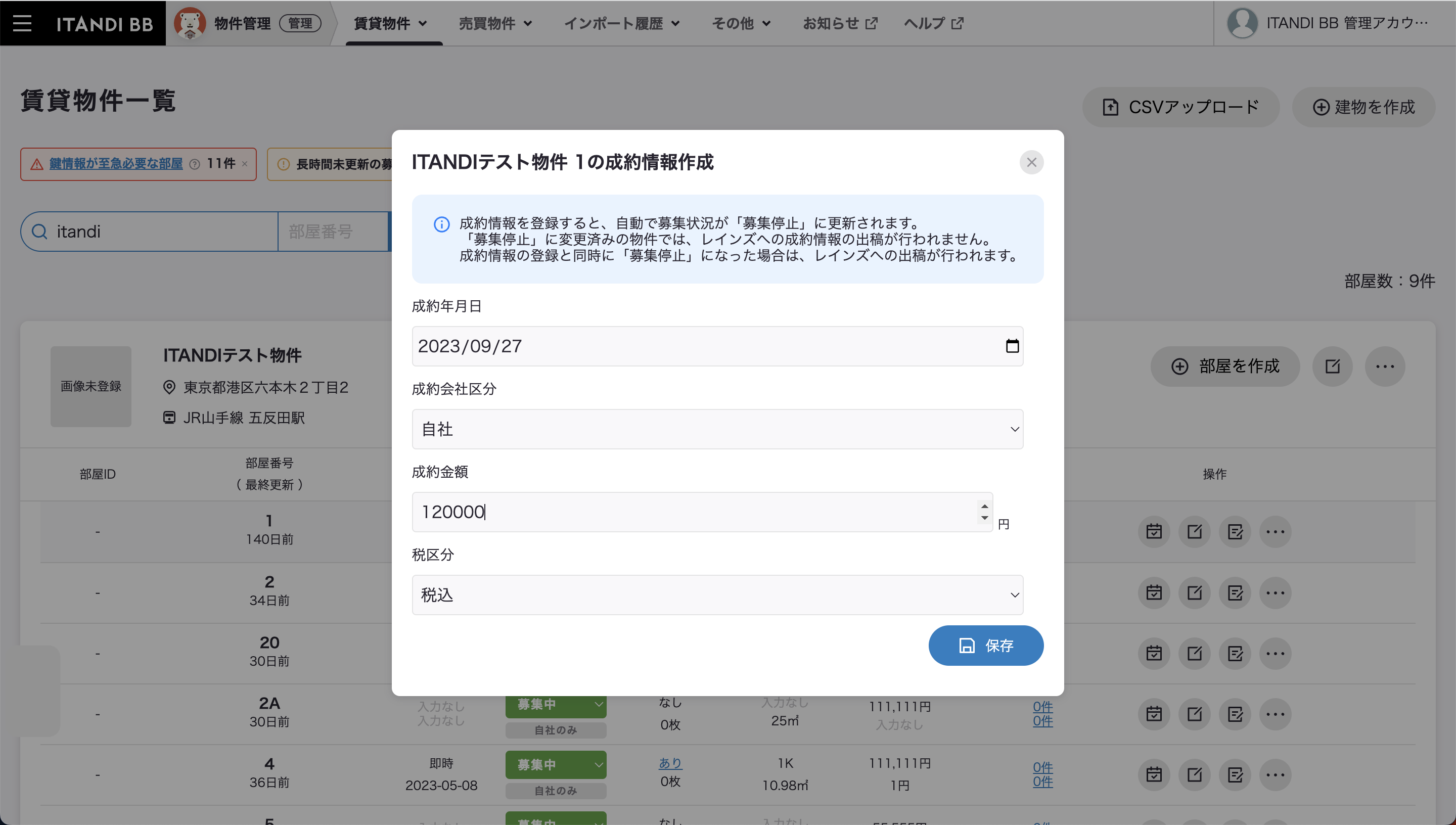Click calendar icon in room 4 row
This screenshot has width=1456, height=825.
click(x=1154, y=774)
